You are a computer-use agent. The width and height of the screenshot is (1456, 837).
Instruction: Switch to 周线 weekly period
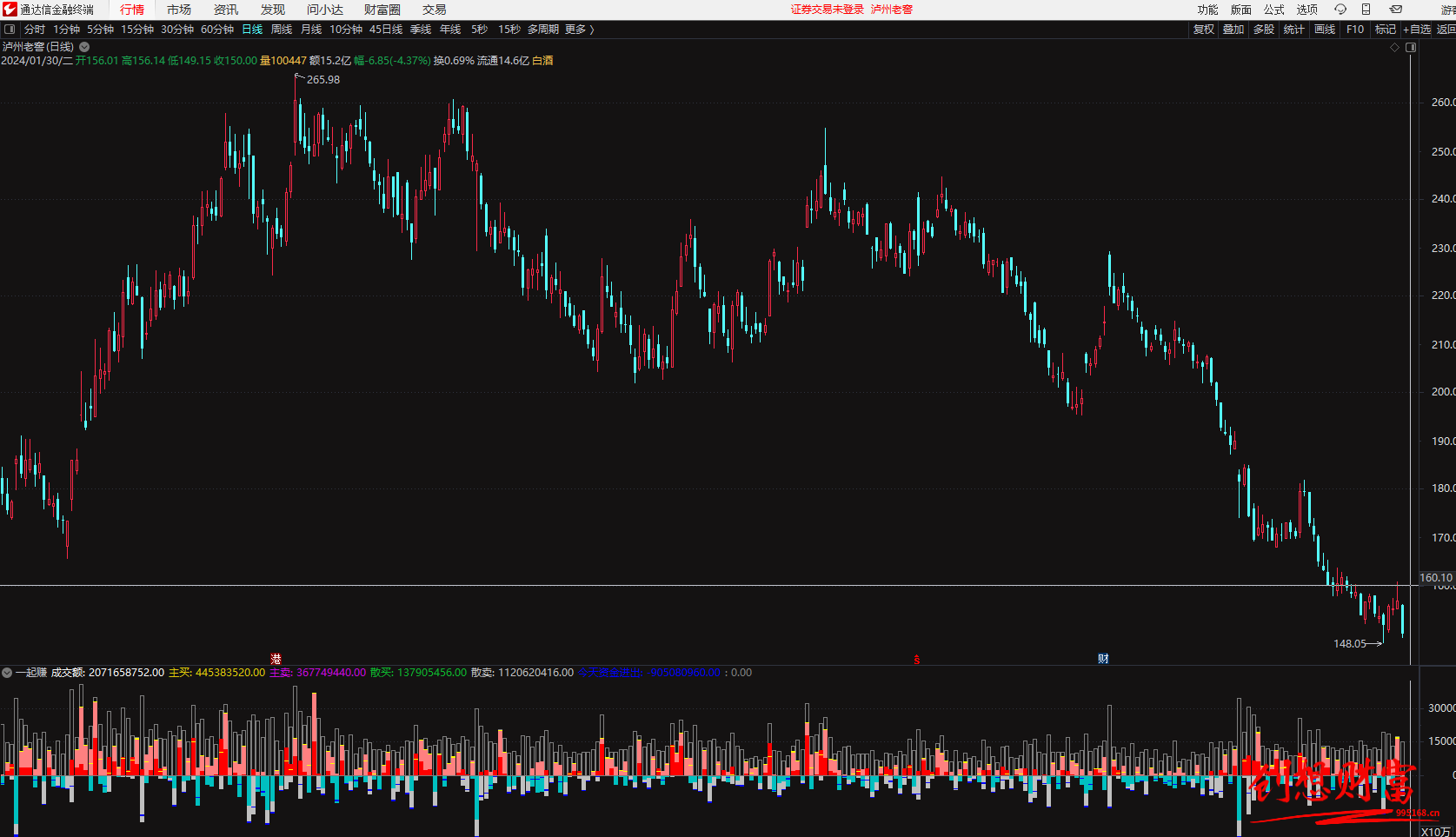tap(282, 30)
